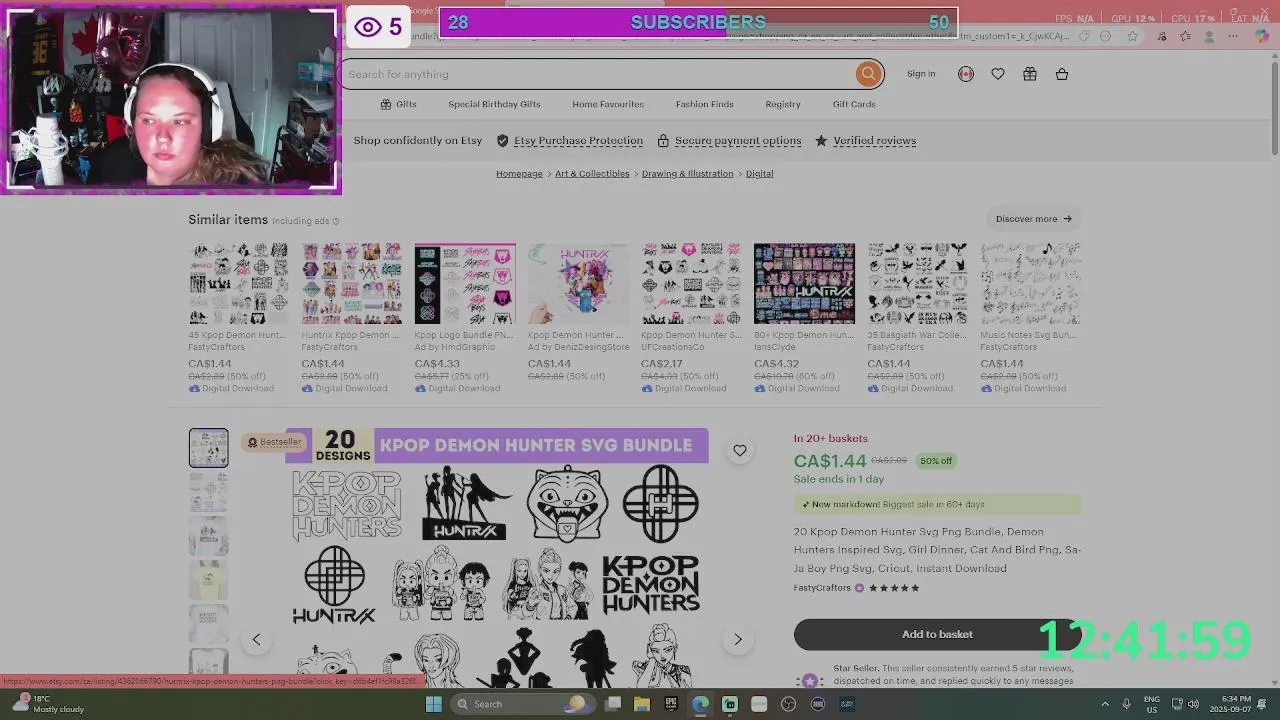Viewport: 1280px width, 720px height.
Task: Click the Star Seller badge icon
Action: pyautogui.click(x=810, y=680)
